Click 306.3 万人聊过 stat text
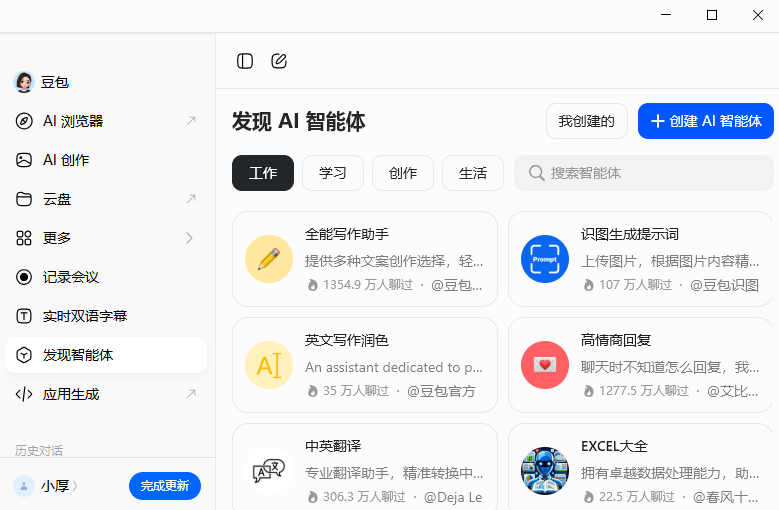The height and width of the screenshot is (510, 779). coord(364,497)
